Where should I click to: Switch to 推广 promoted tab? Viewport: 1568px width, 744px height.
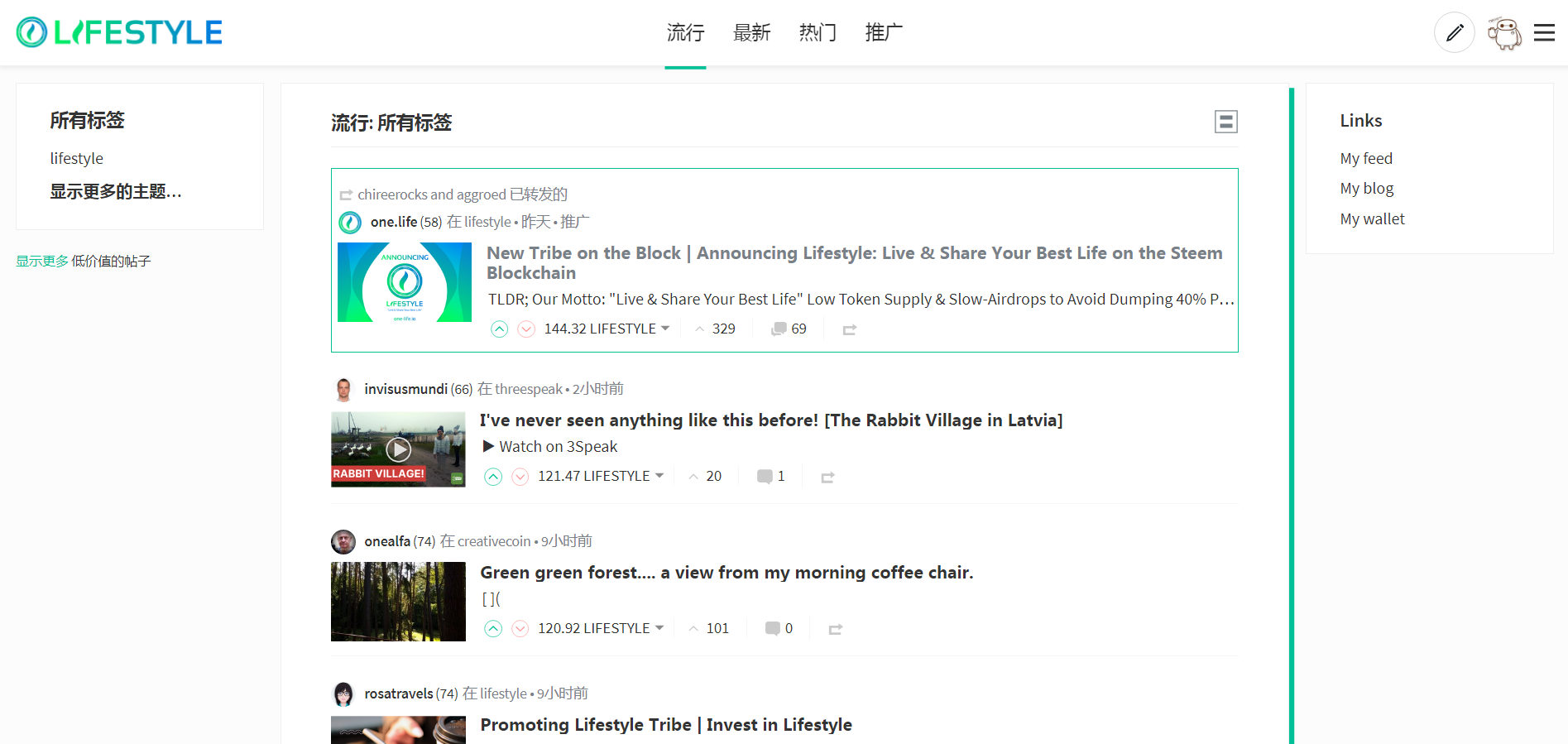pos(884,33)
